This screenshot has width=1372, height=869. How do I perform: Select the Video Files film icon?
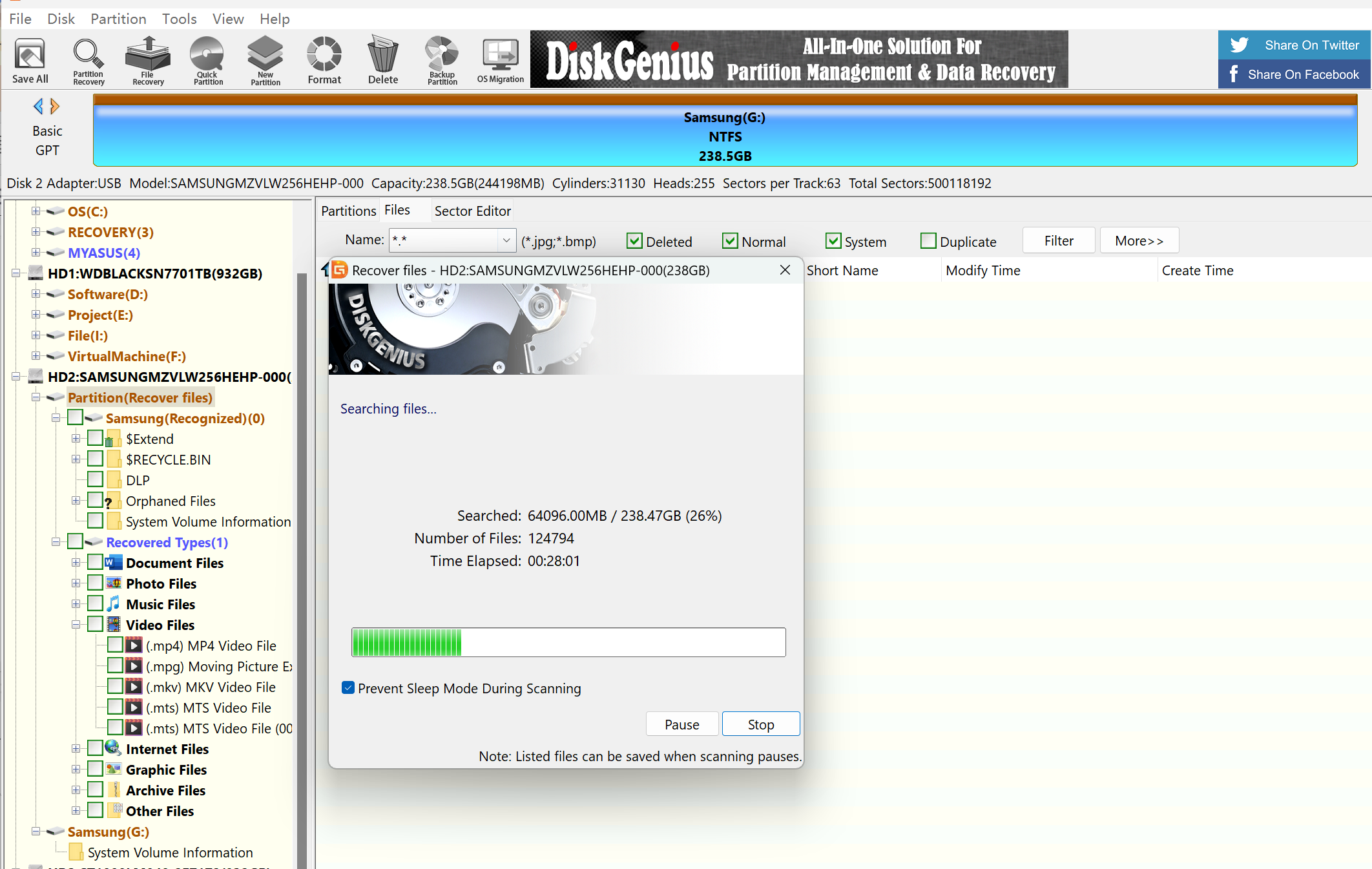[x=114, y=624]
